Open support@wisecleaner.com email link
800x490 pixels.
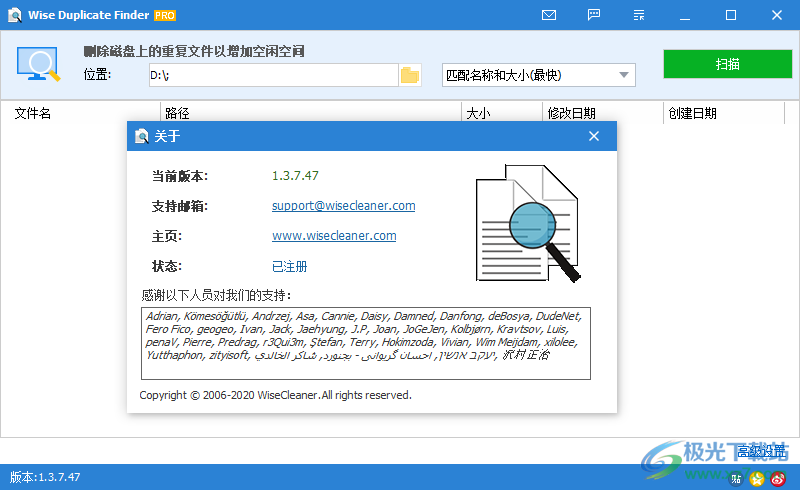[x=343, y=206]
